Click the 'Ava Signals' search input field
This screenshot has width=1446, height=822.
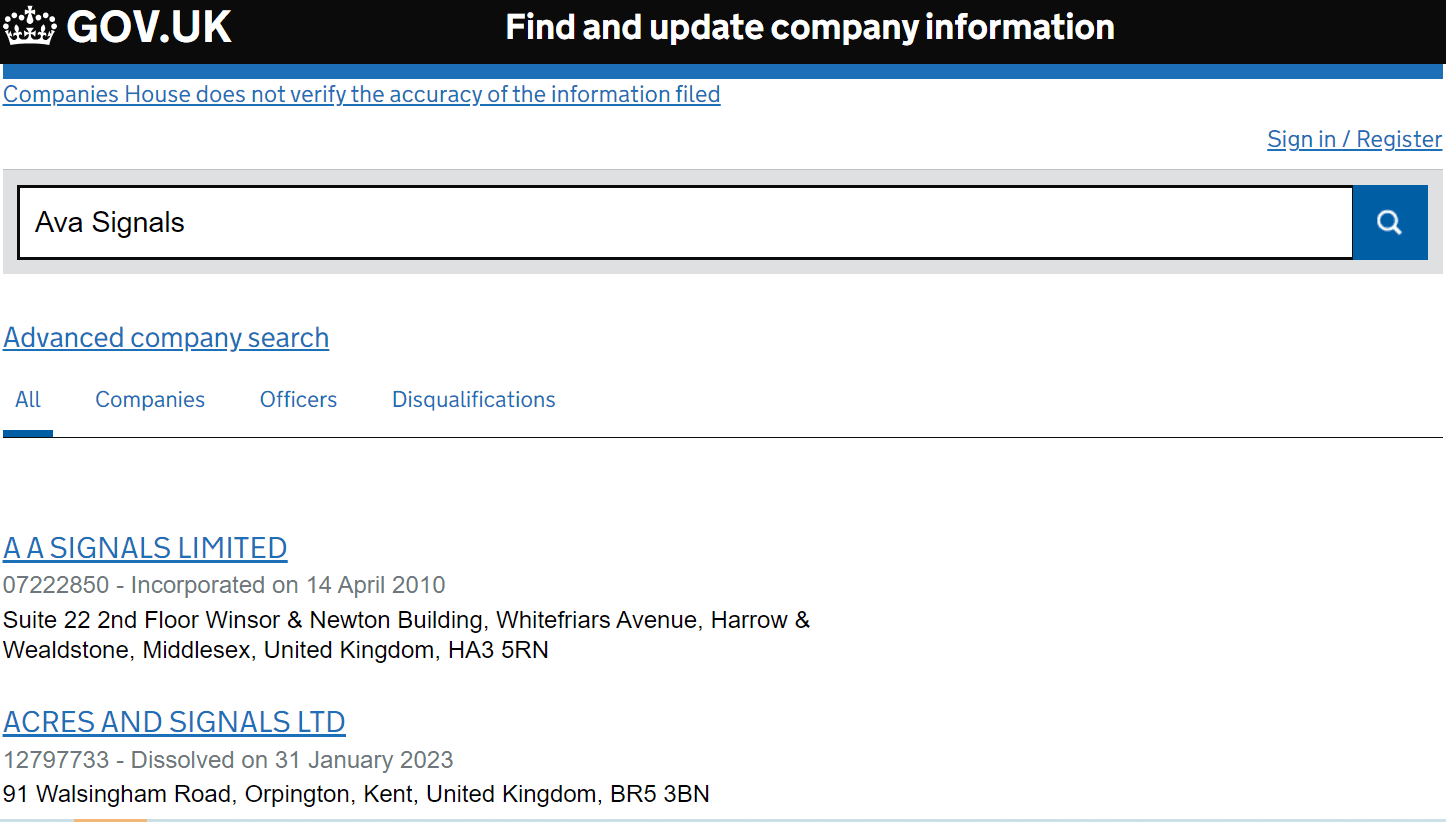686,222
